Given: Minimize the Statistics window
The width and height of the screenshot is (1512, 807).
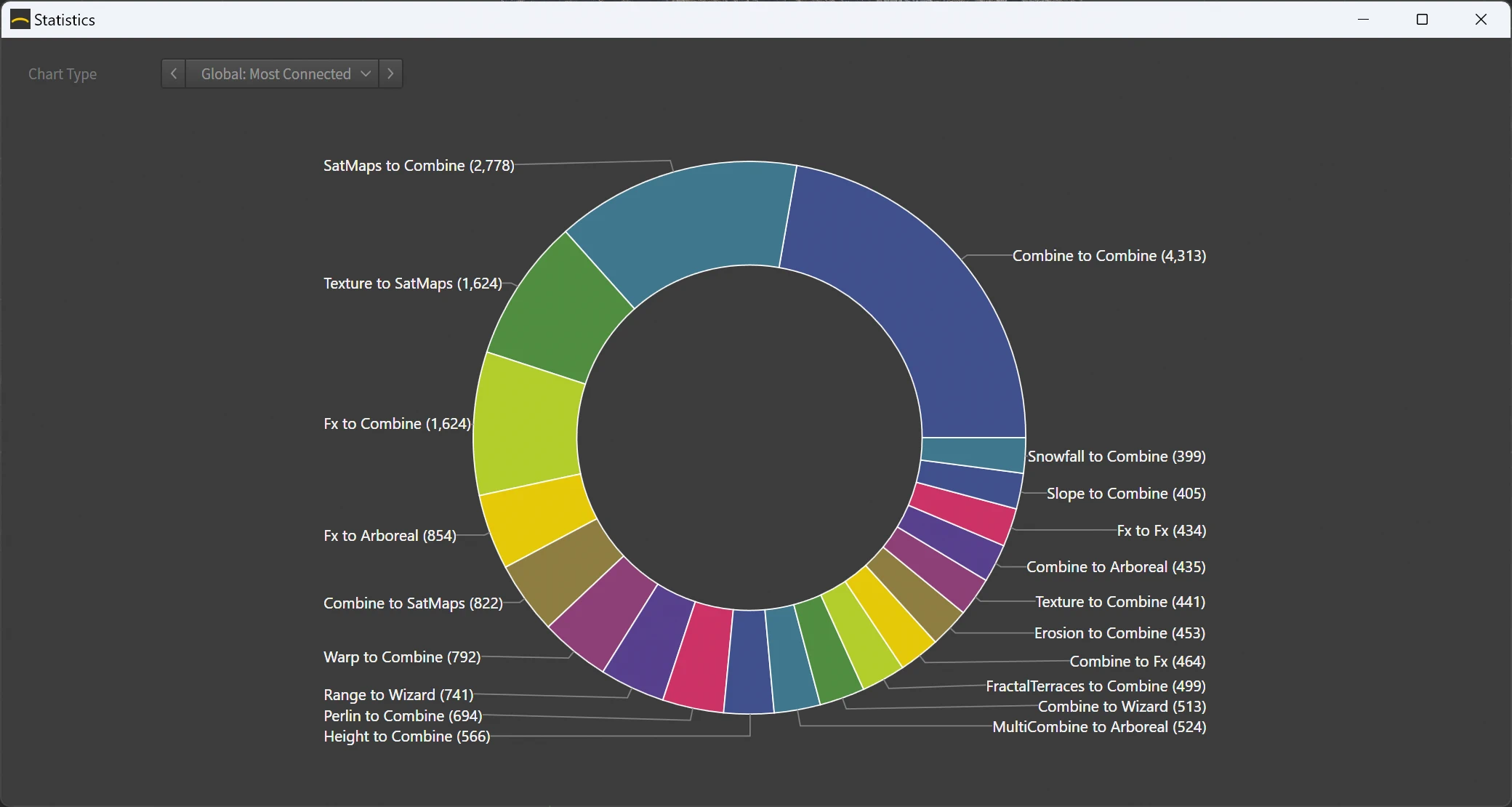Looking at the screenshot, I should click(x=1363, y=20).
